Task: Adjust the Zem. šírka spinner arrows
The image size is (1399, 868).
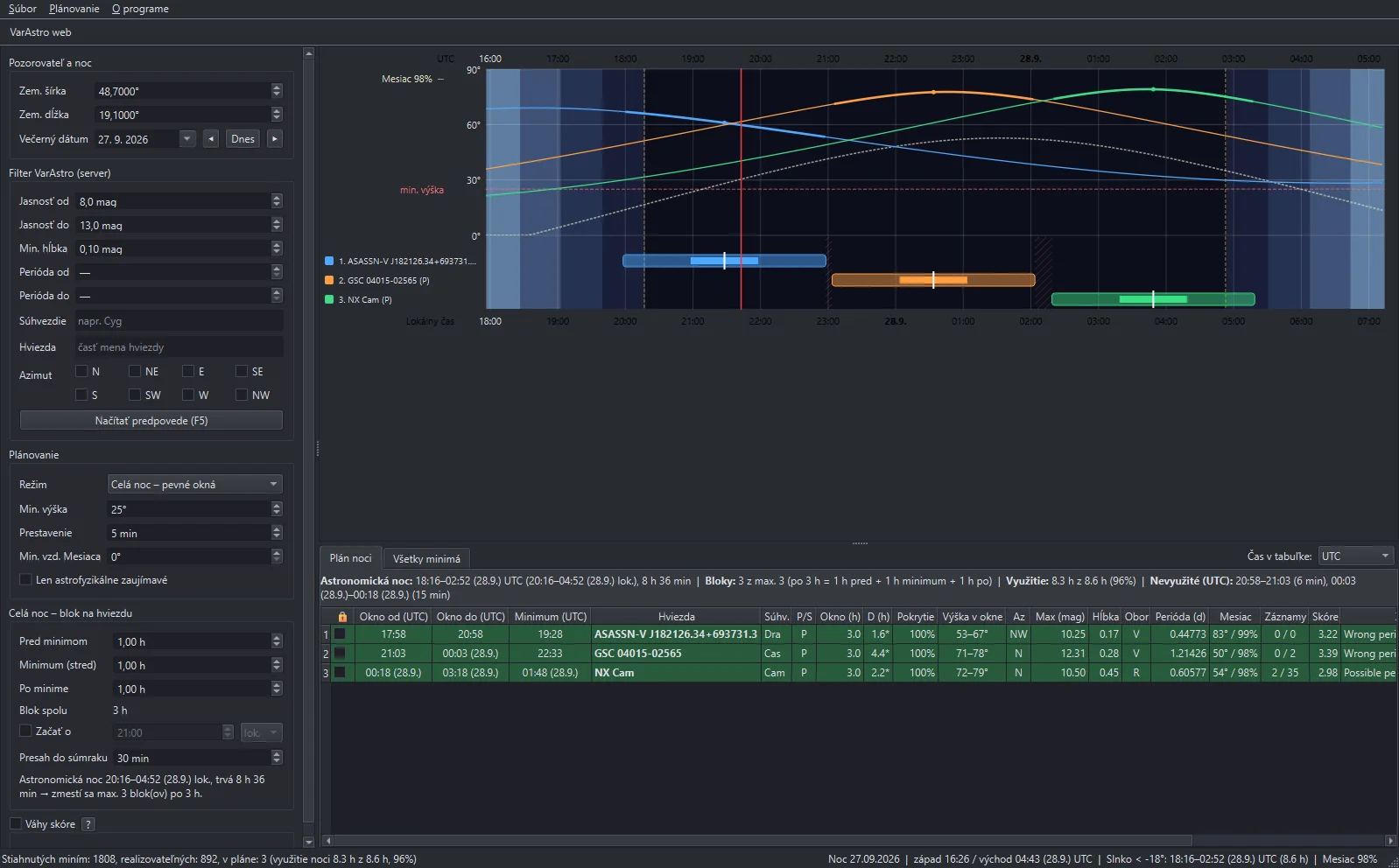Action: pyautogui.click(x=277, y=91)
